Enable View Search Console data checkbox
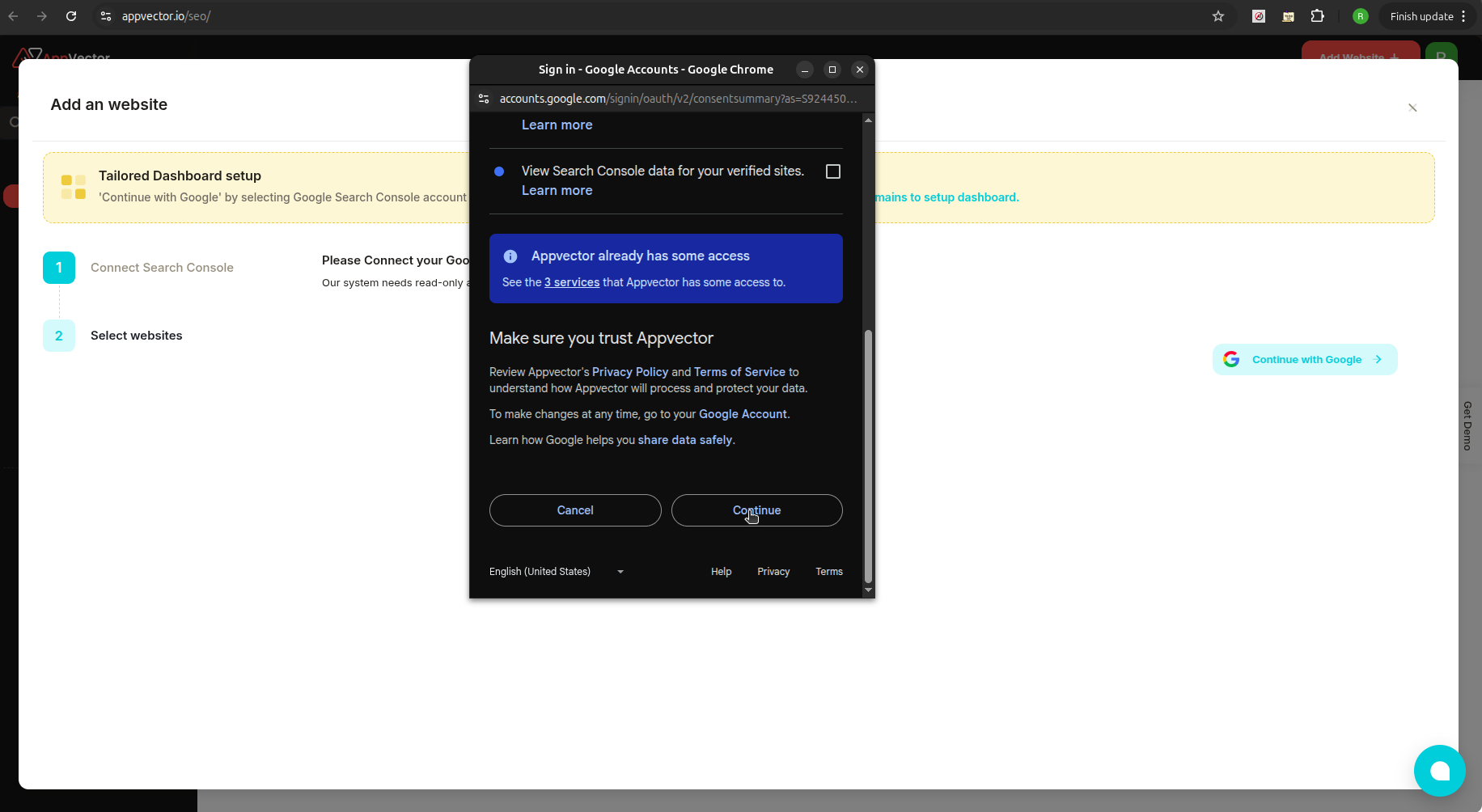 (833, 171)
